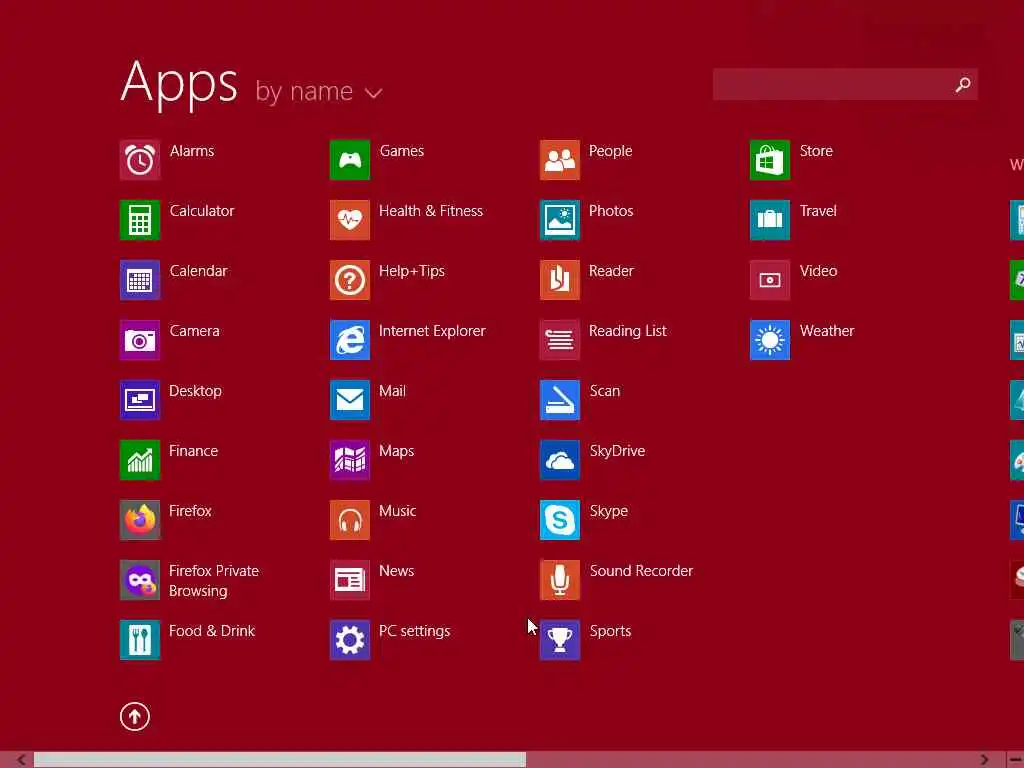The image size is (1024, 768).
Task: Launch the Music headphones icon
Action: click(350, 520)
